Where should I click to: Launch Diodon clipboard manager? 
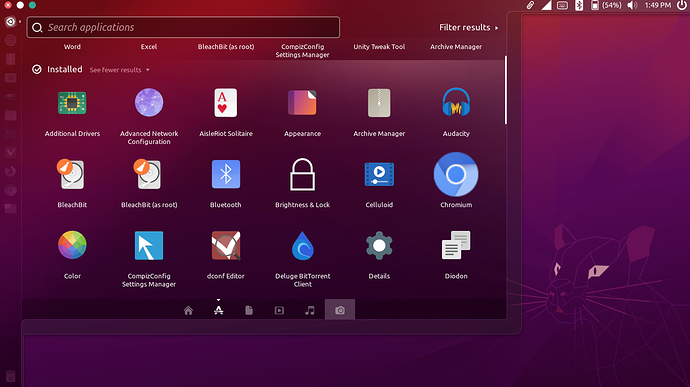456,245
